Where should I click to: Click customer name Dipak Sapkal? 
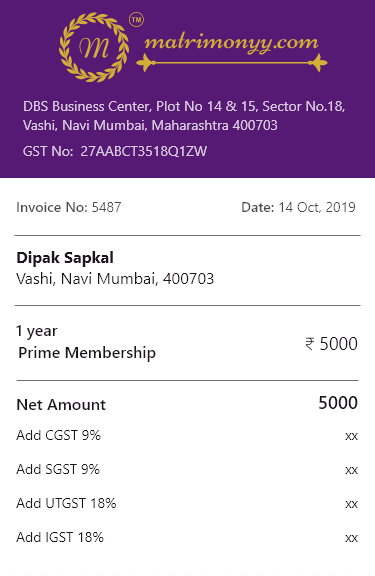[65, 258]
